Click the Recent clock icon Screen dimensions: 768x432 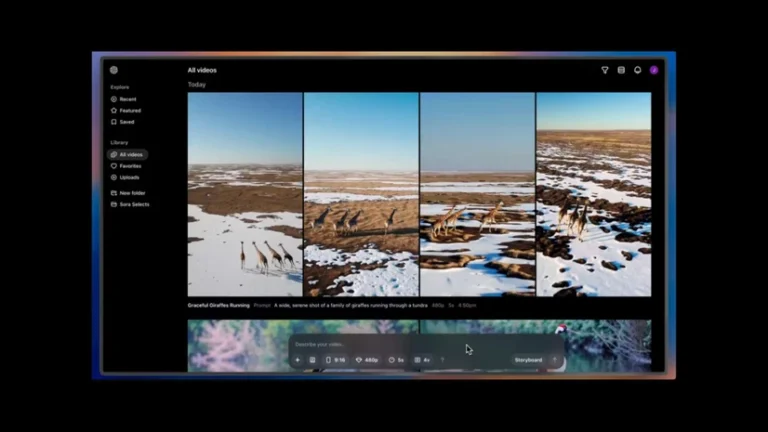114,99
